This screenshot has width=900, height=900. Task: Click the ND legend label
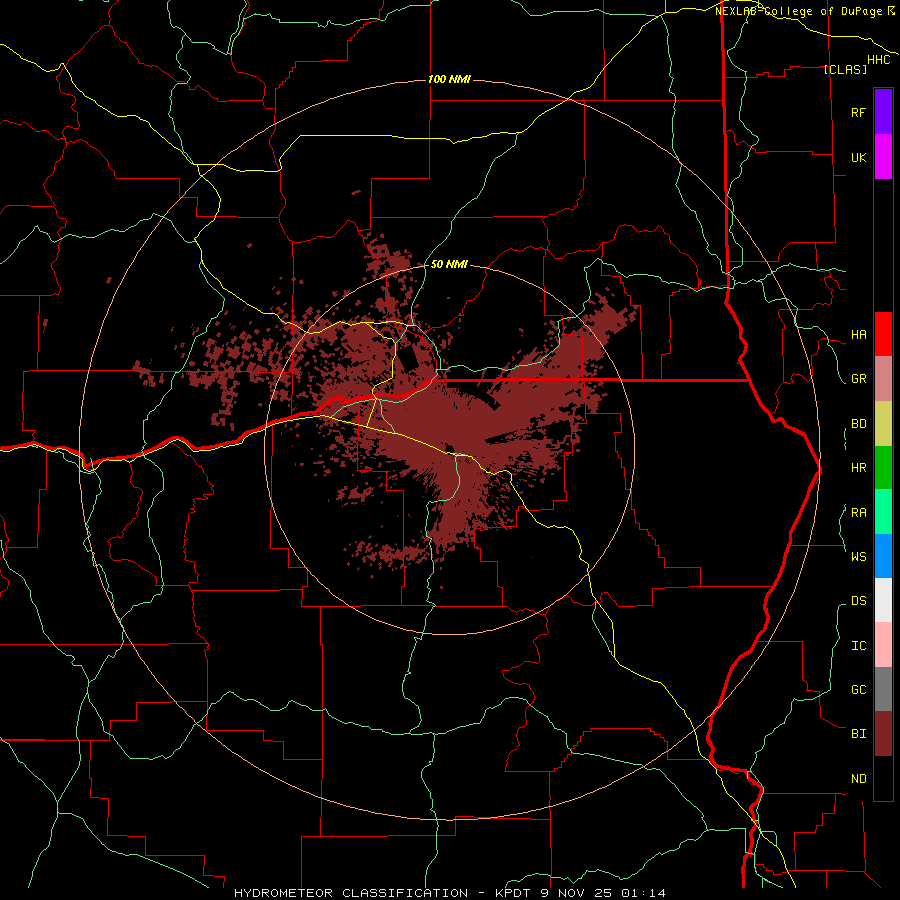click(858, 779)
